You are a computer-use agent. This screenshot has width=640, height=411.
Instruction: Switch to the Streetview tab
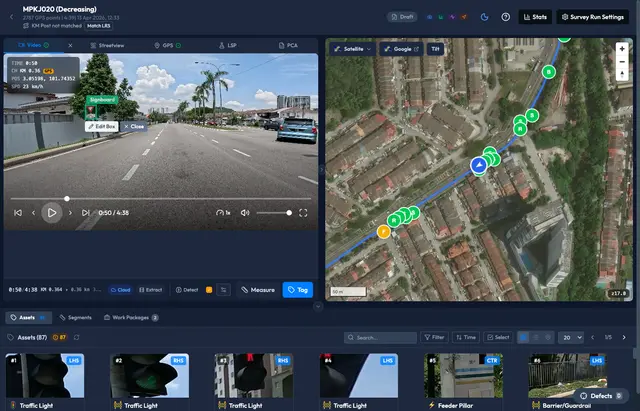pos(107,45)
